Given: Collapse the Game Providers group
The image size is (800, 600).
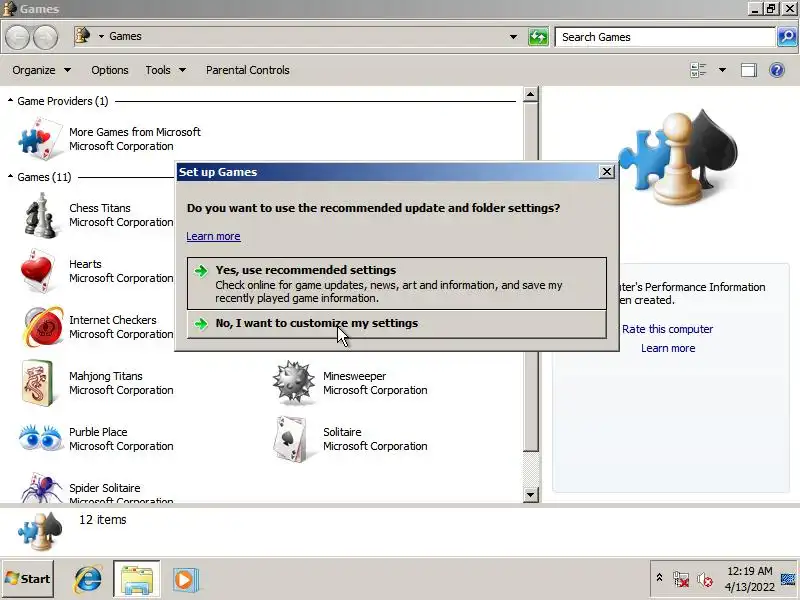Looking at the screenshot, I should (x=10, y=101).
